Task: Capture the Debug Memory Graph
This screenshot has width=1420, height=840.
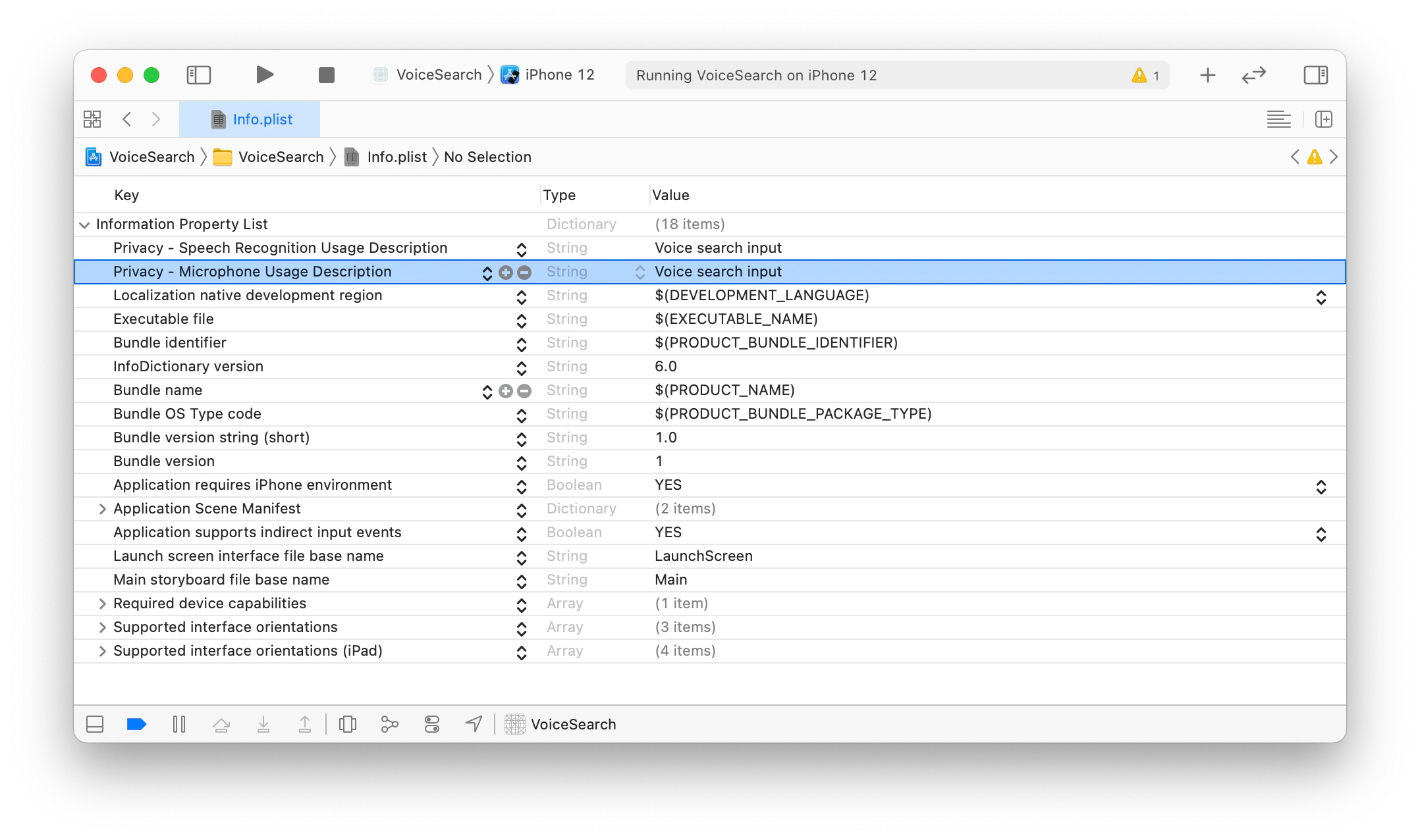Action: pyautogui.click(x=389, y=724)
